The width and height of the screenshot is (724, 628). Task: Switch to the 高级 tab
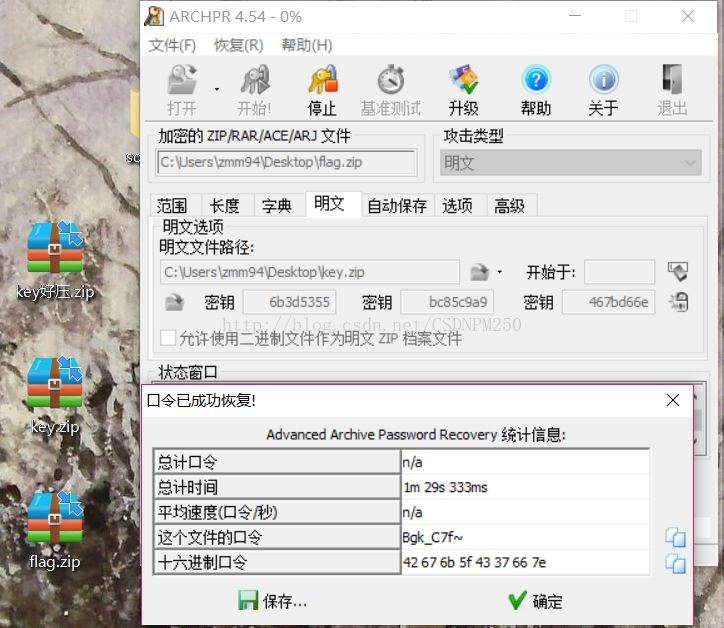512,205
